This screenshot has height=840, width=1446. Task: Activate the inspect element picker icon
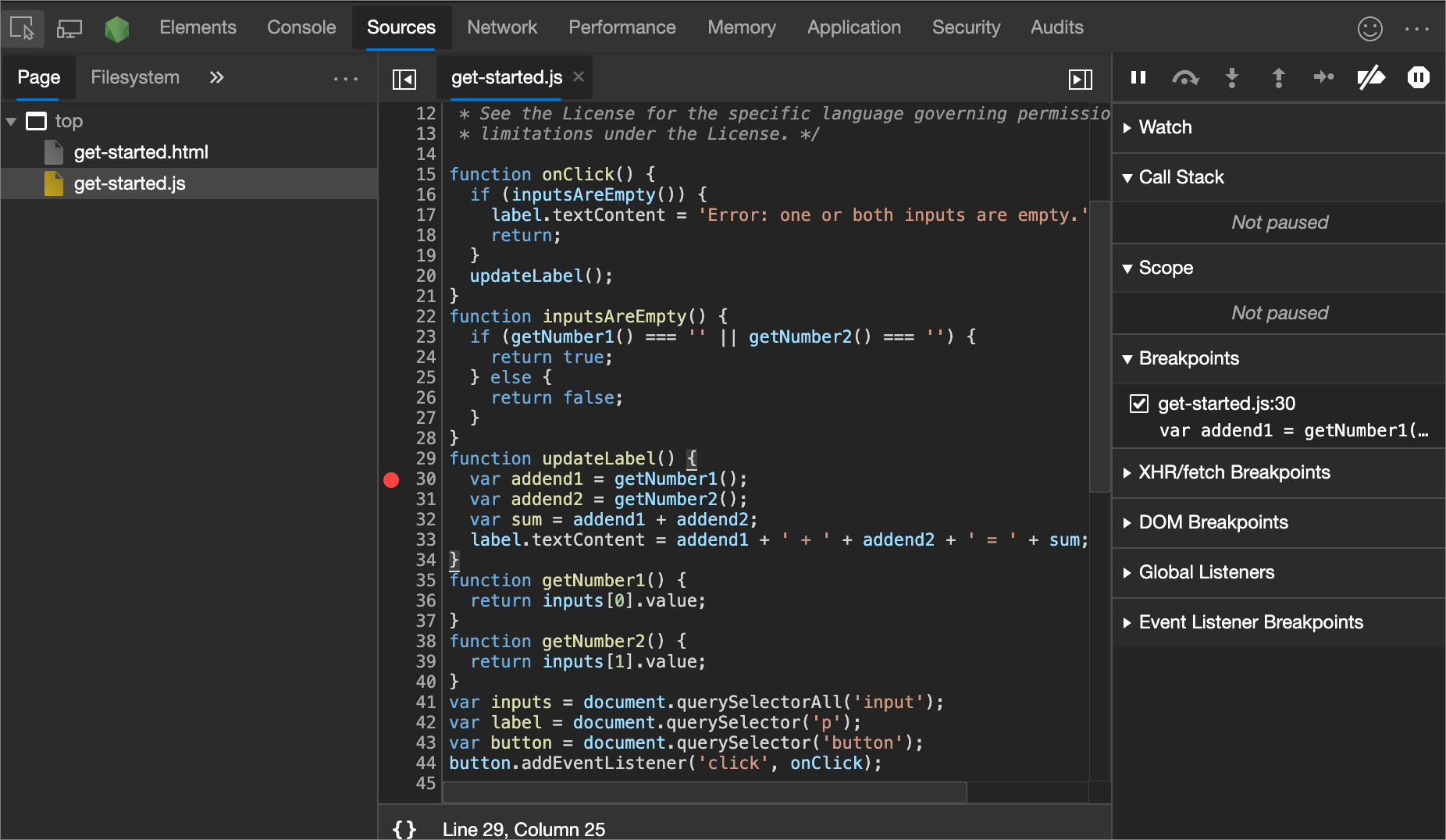[23, 28]
